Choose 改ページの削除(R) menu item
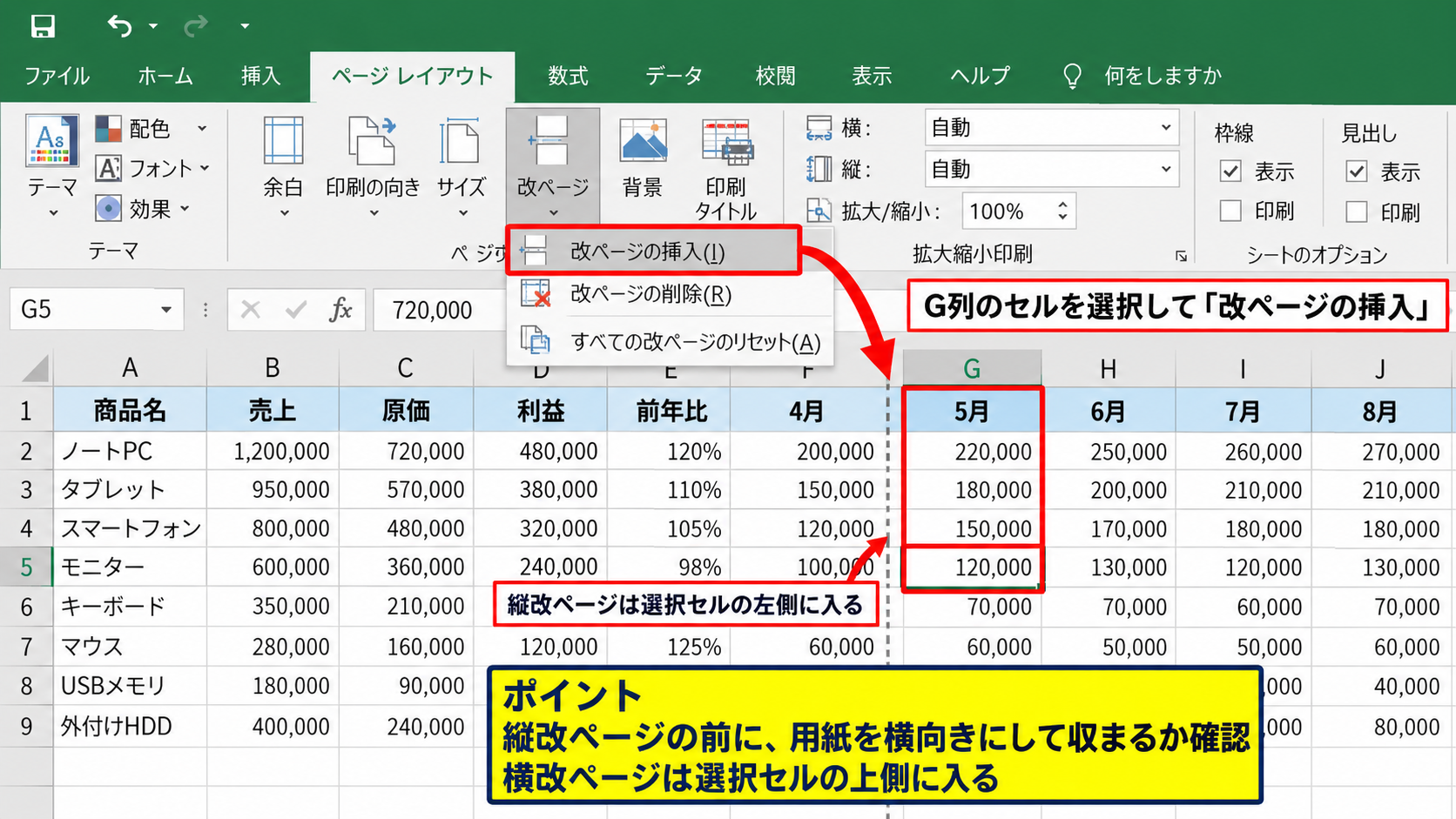 669,294
